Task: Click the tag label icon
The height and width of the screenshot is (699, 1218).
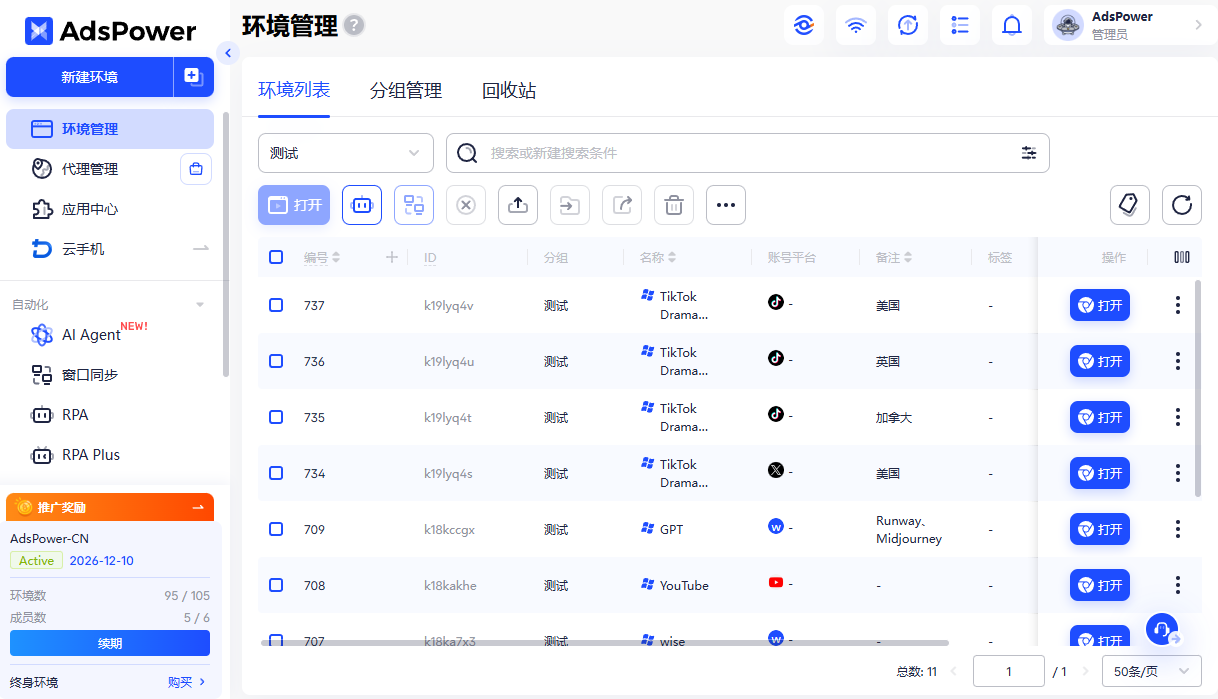Action: click(x=1130, y=205)
